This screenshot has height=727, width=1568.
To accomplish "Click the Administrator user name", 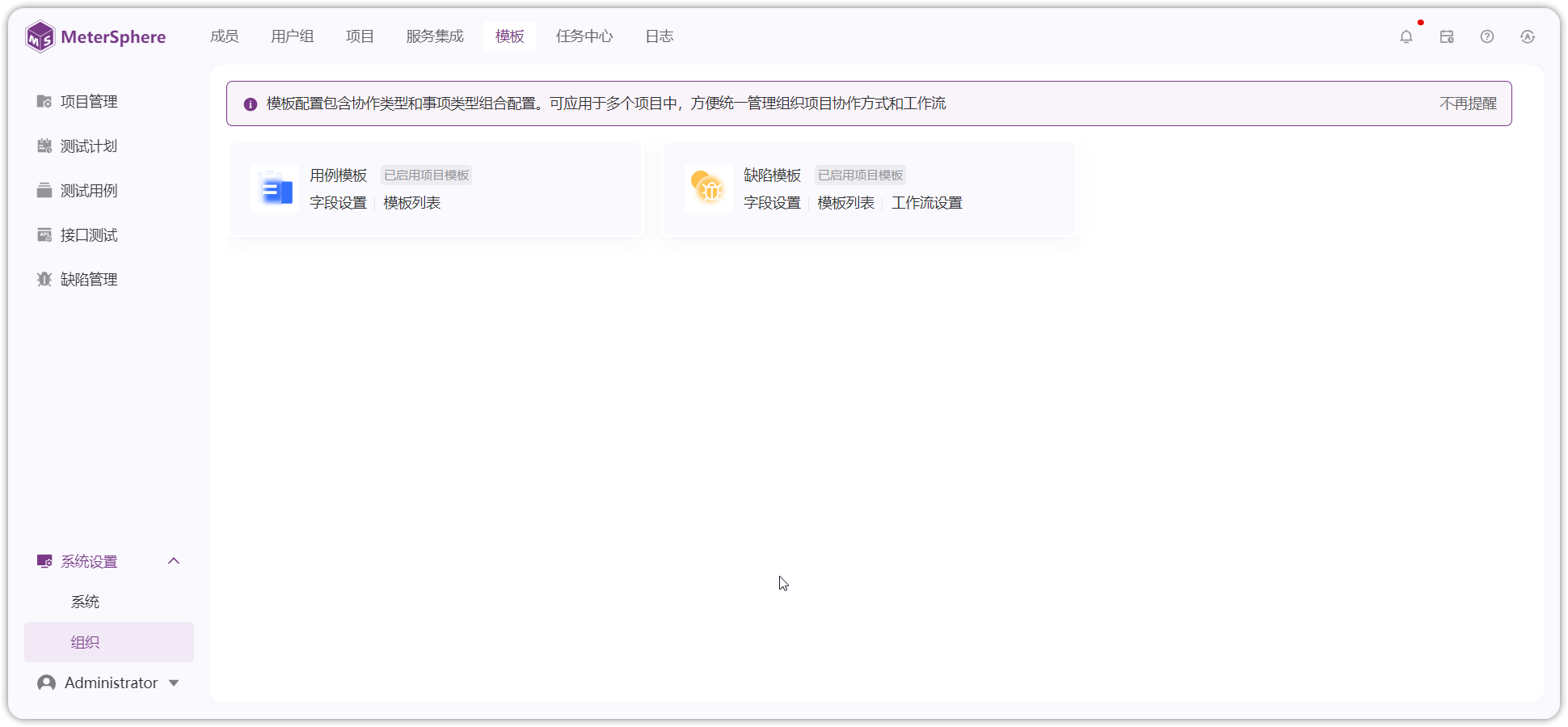I will (x=112, y=683).
